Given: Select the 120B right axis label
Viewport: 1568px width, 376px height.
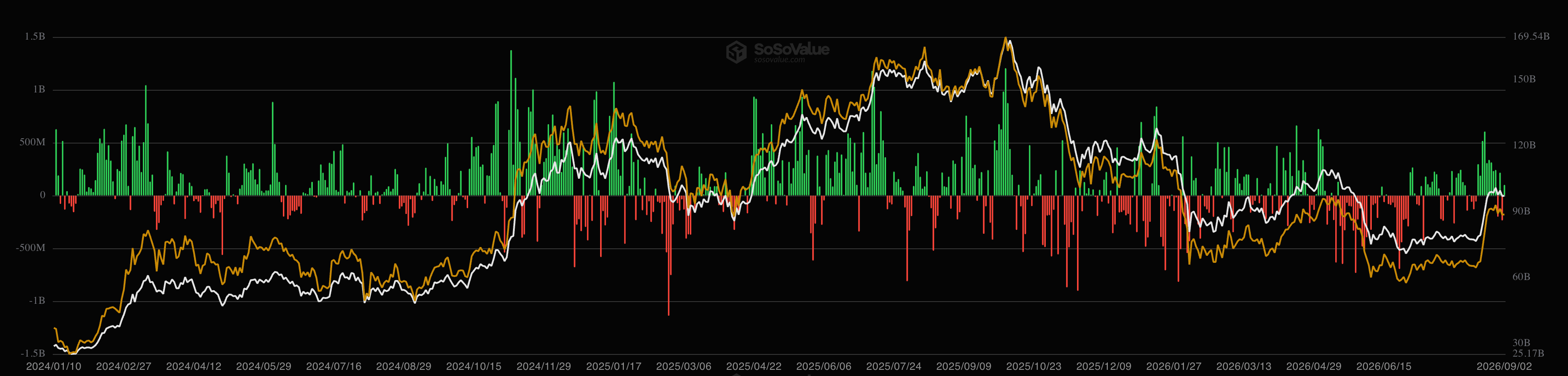Looking at the screenshot, I should (x=1524, y=145).
